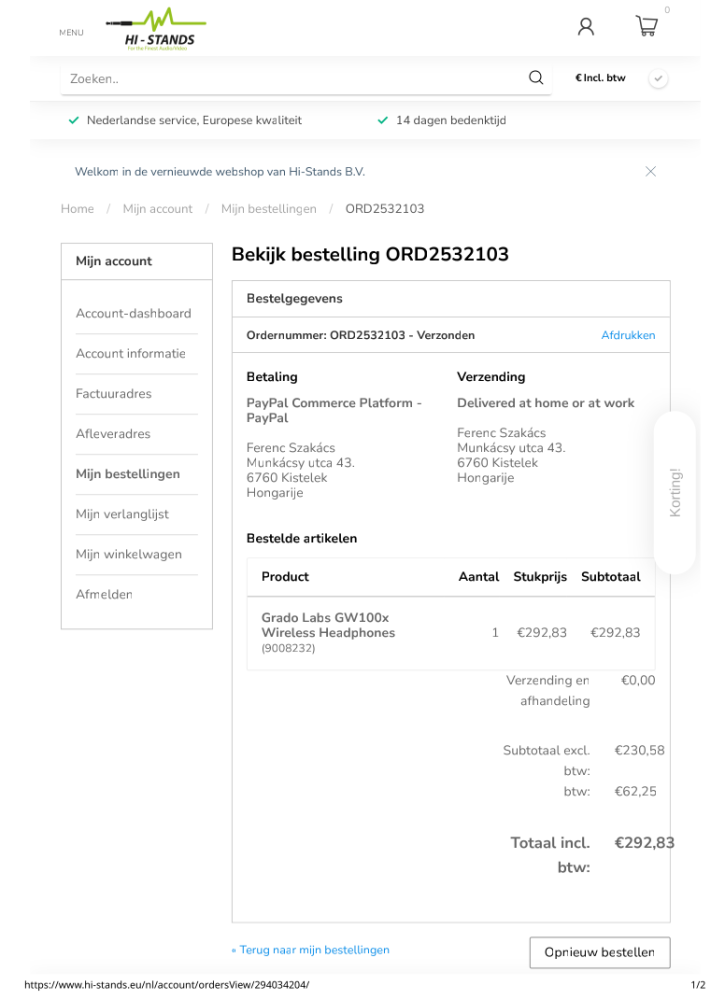This screenshot has width=725, height=1000.
Task: Select Account-dashboard in sidebar
Action: [133, 313]
